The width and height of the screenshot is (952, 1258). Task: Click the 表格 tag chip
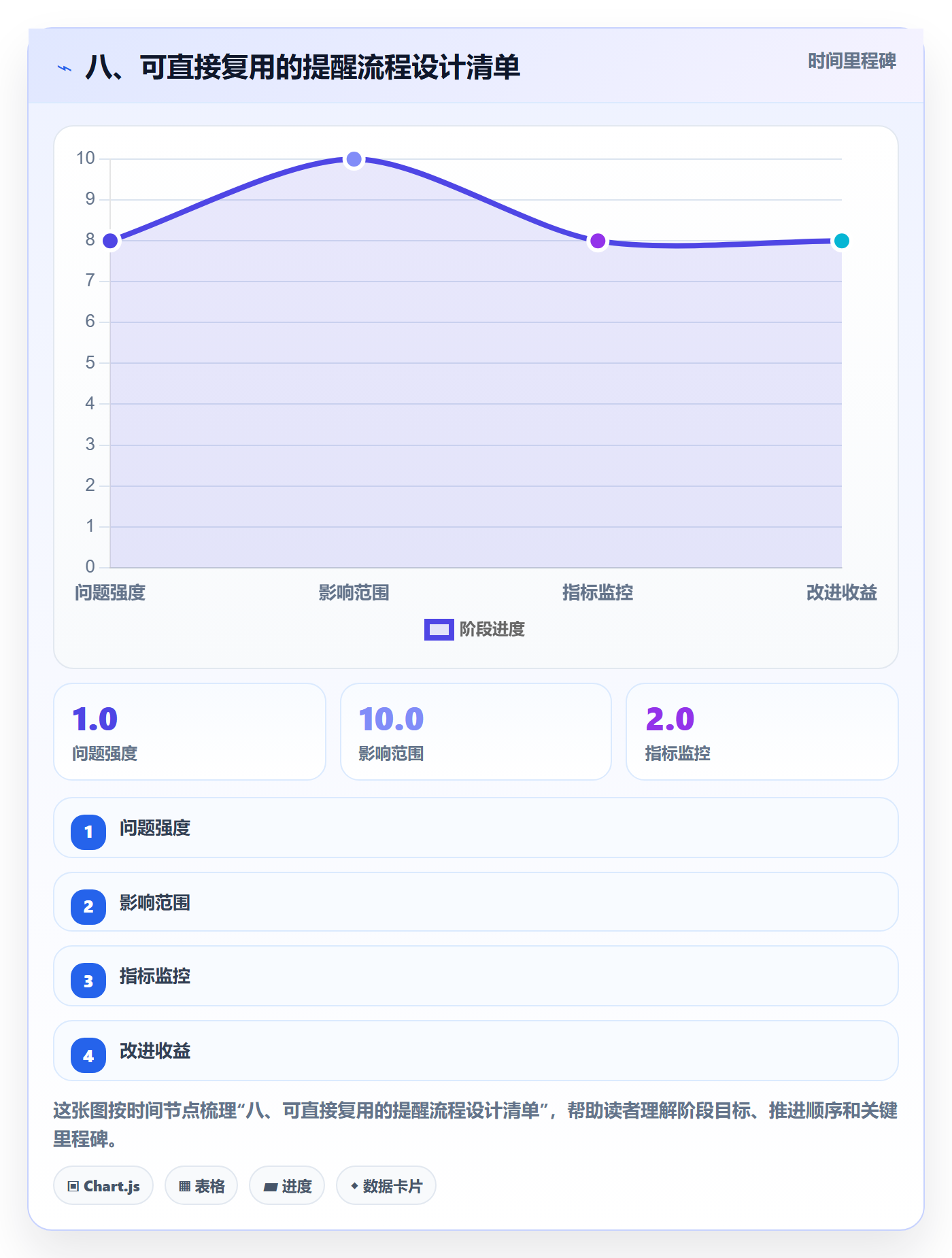coord(201,1186)
